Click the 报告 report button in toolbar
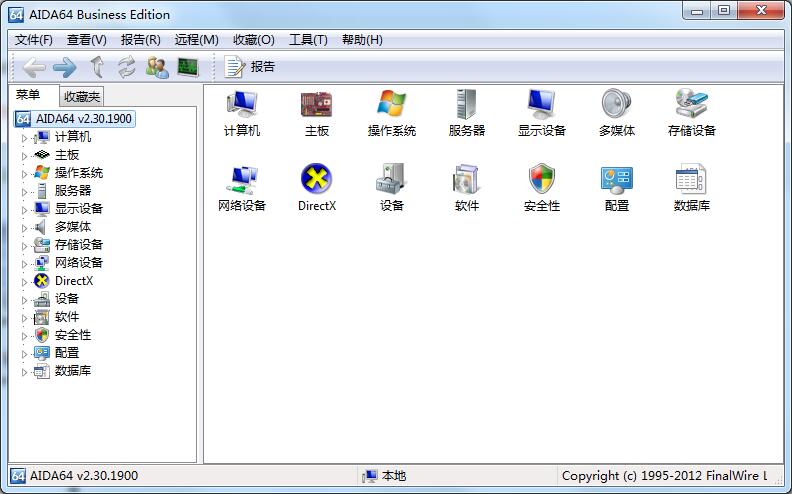Viewport: 792px width, 494px height. click(x=249, y=67)
